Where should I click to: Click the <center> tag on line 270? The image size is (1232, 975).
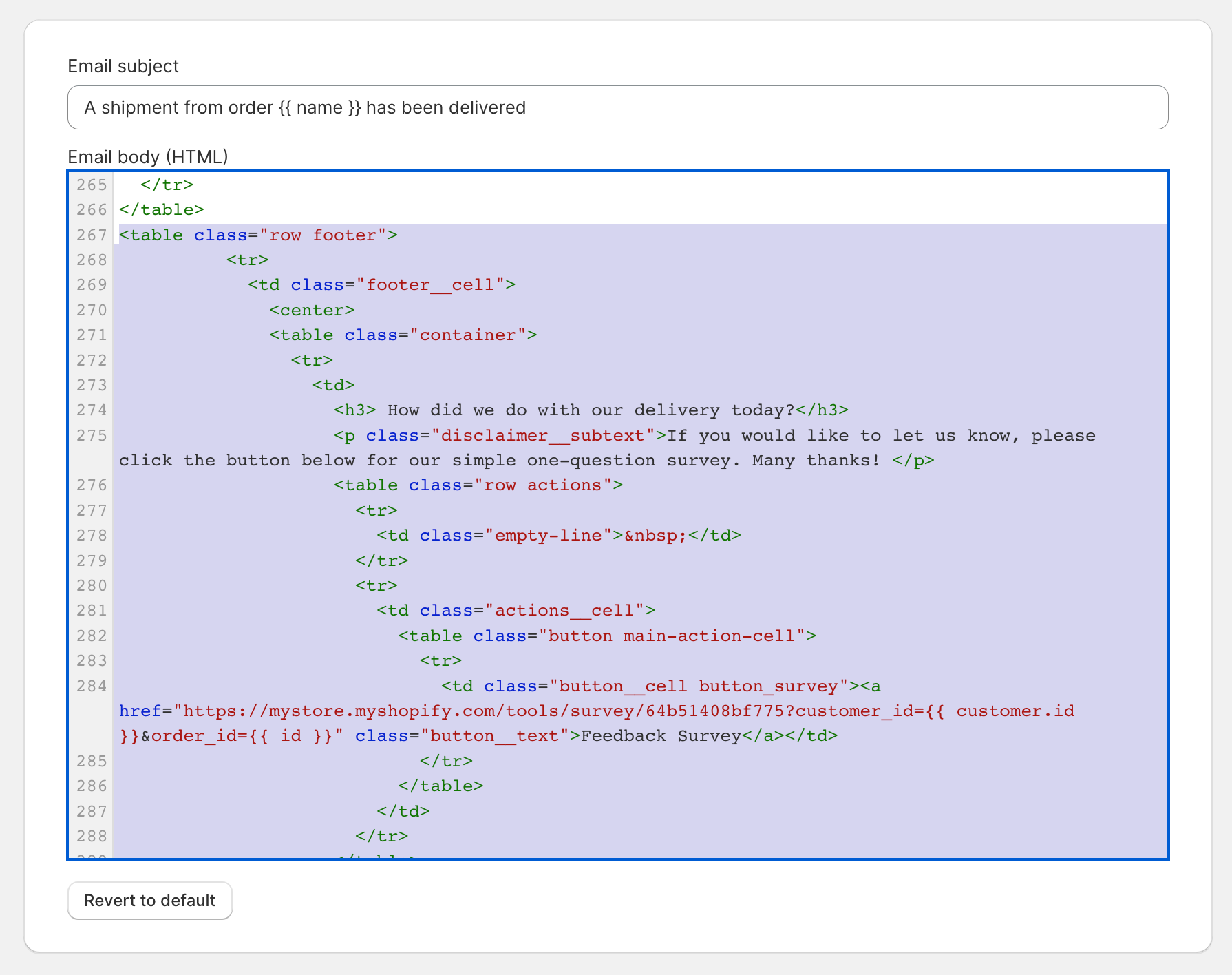tap(312, 310)
